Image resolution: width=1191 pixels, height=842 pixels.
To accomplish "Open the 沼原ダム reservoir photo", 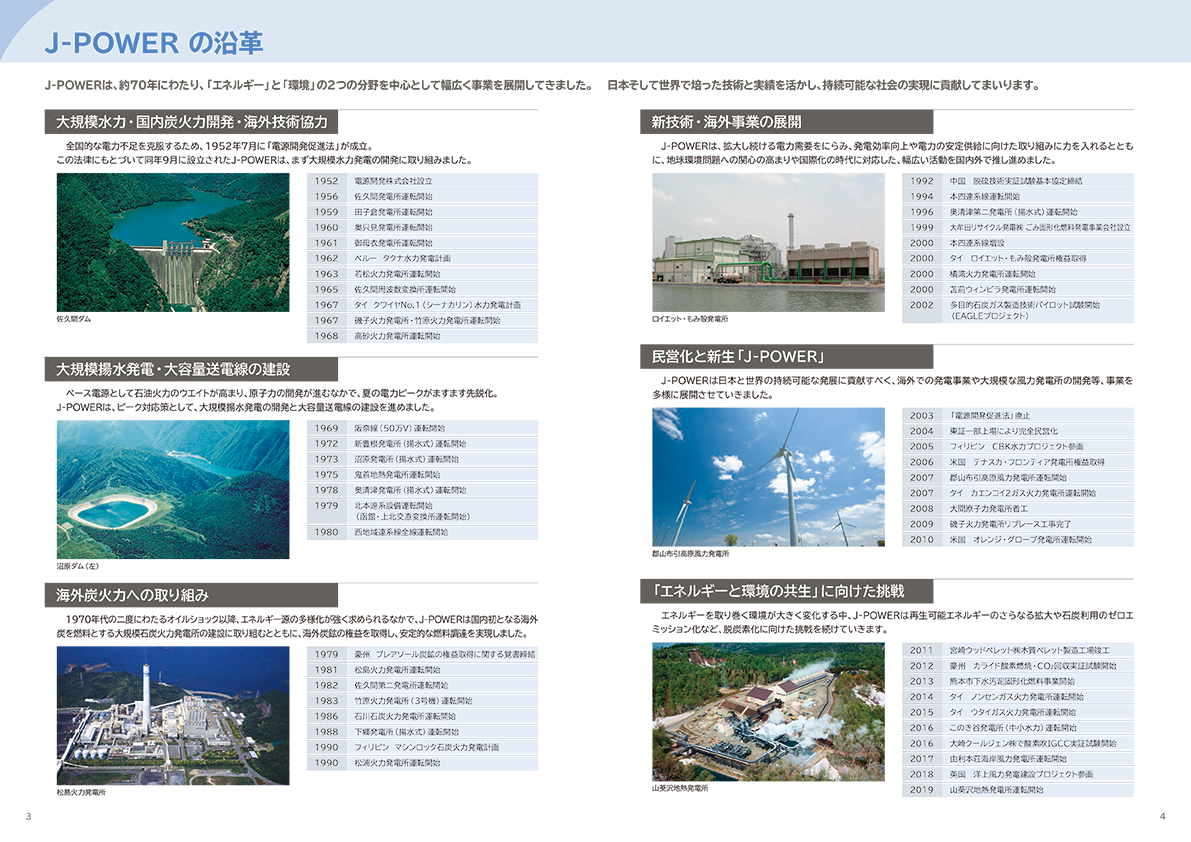I will [x=173, y=490].
